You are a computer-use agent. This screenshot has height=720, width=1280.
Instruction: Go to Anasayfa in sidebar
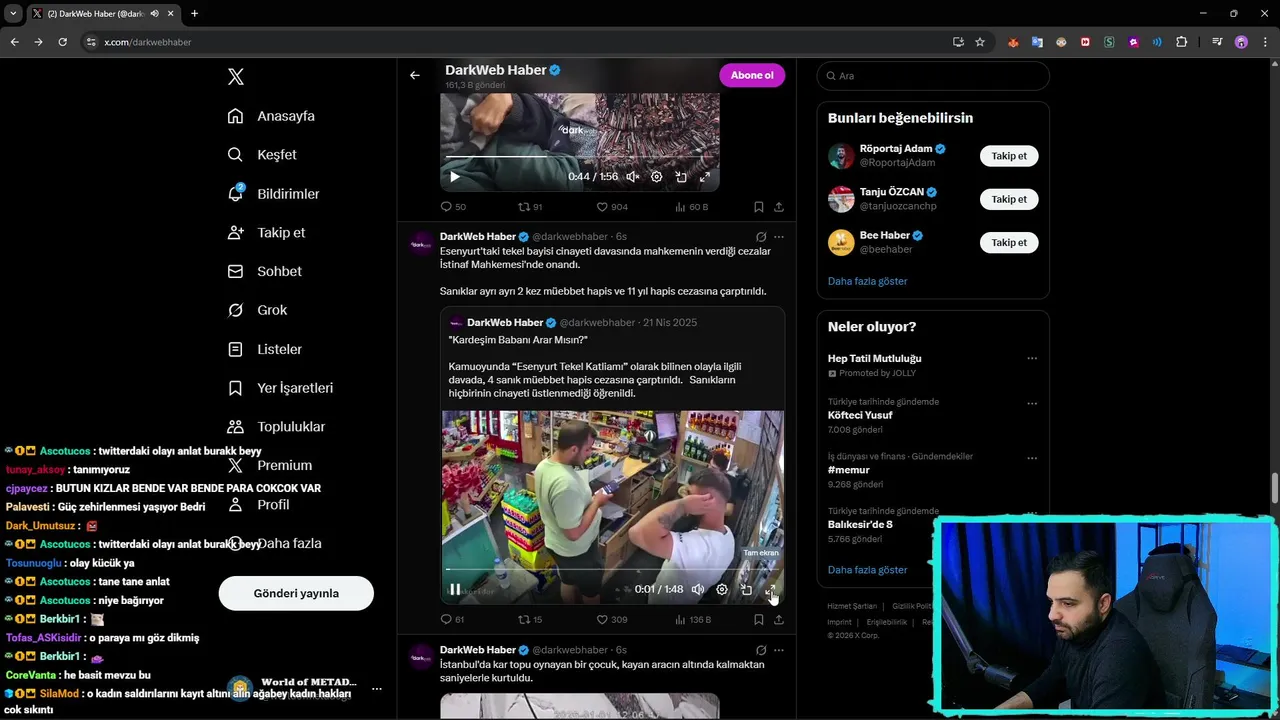[x=271, y=116]
